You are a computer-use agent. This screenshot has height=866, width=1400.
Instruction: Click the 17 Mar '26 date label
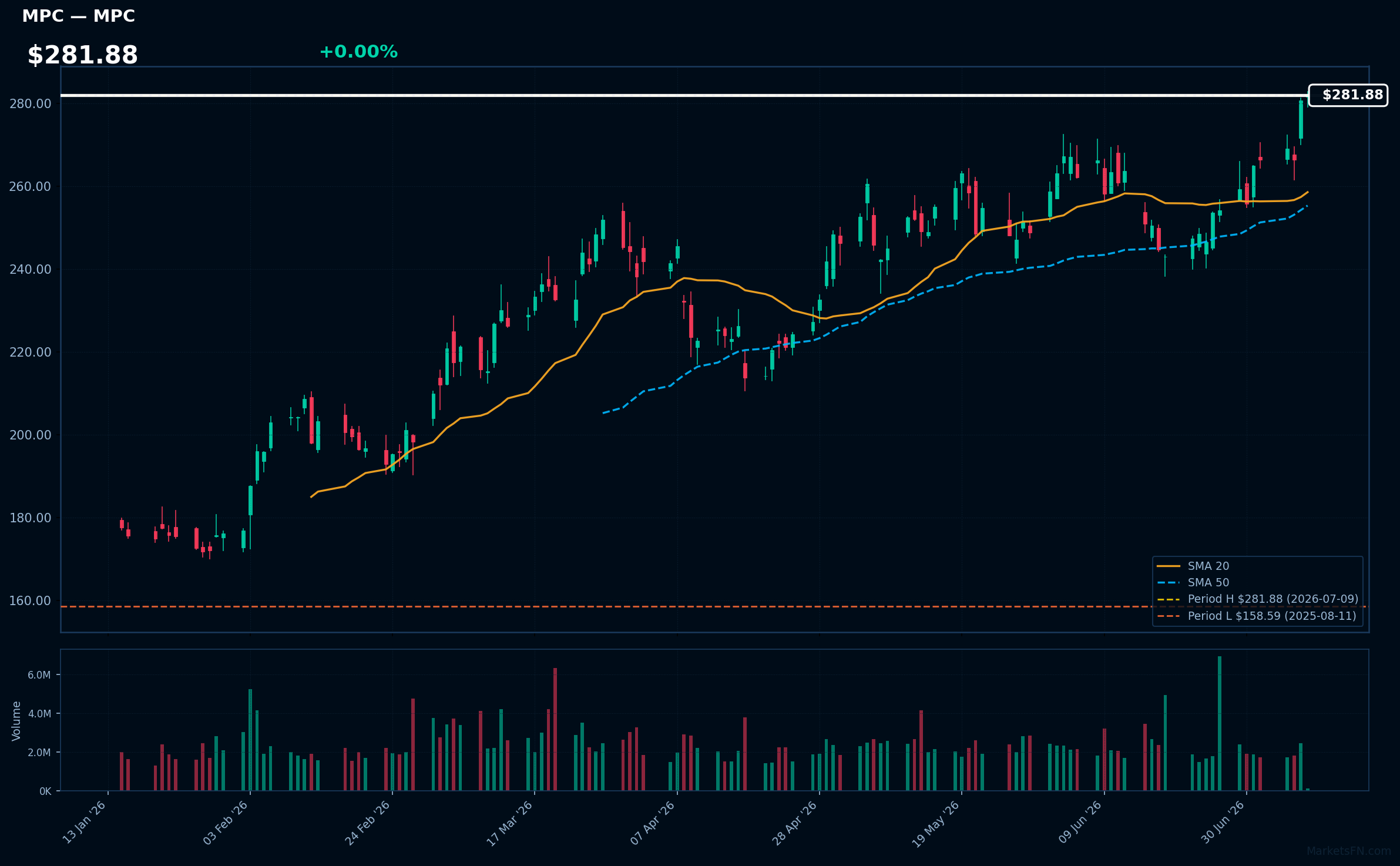point(510,823)
